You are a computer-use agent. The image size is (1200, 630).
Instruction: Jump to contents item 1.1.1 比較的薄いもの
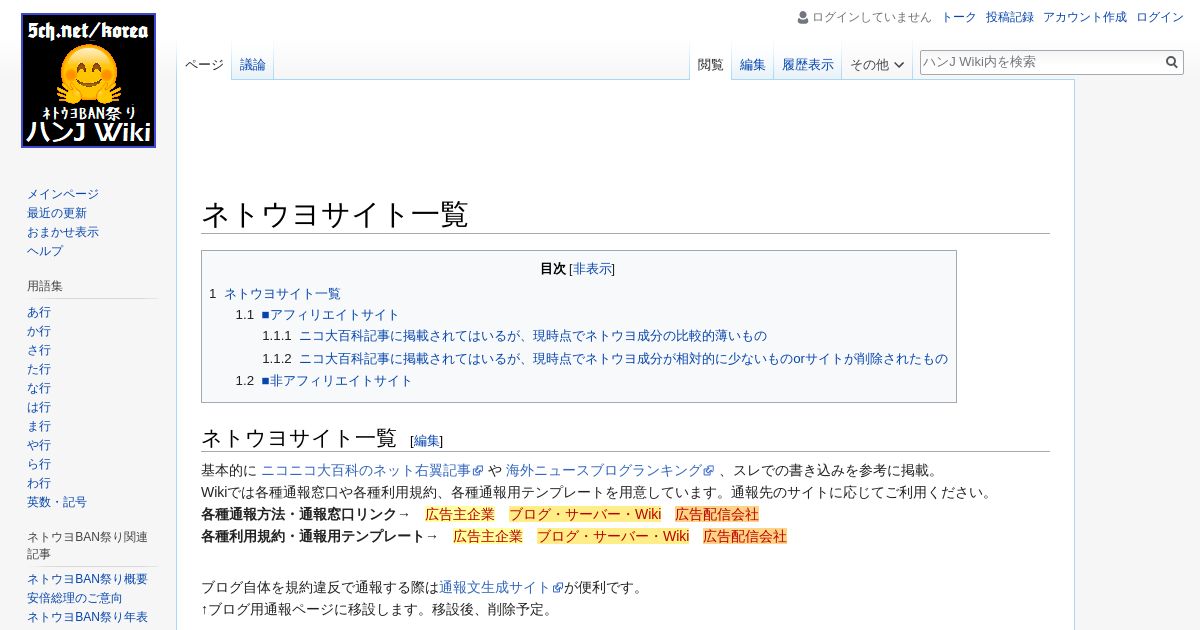pos(515,336)
